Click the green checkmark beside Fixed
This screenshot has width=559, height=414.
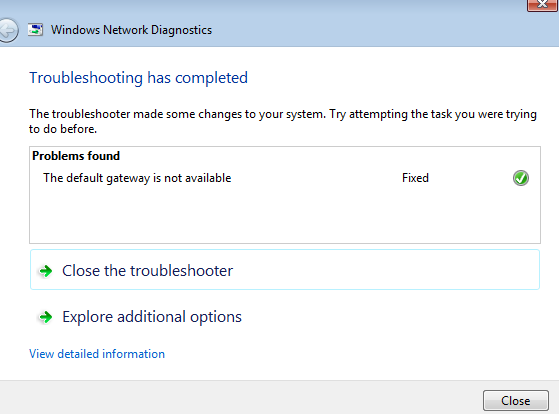(521, 178)
